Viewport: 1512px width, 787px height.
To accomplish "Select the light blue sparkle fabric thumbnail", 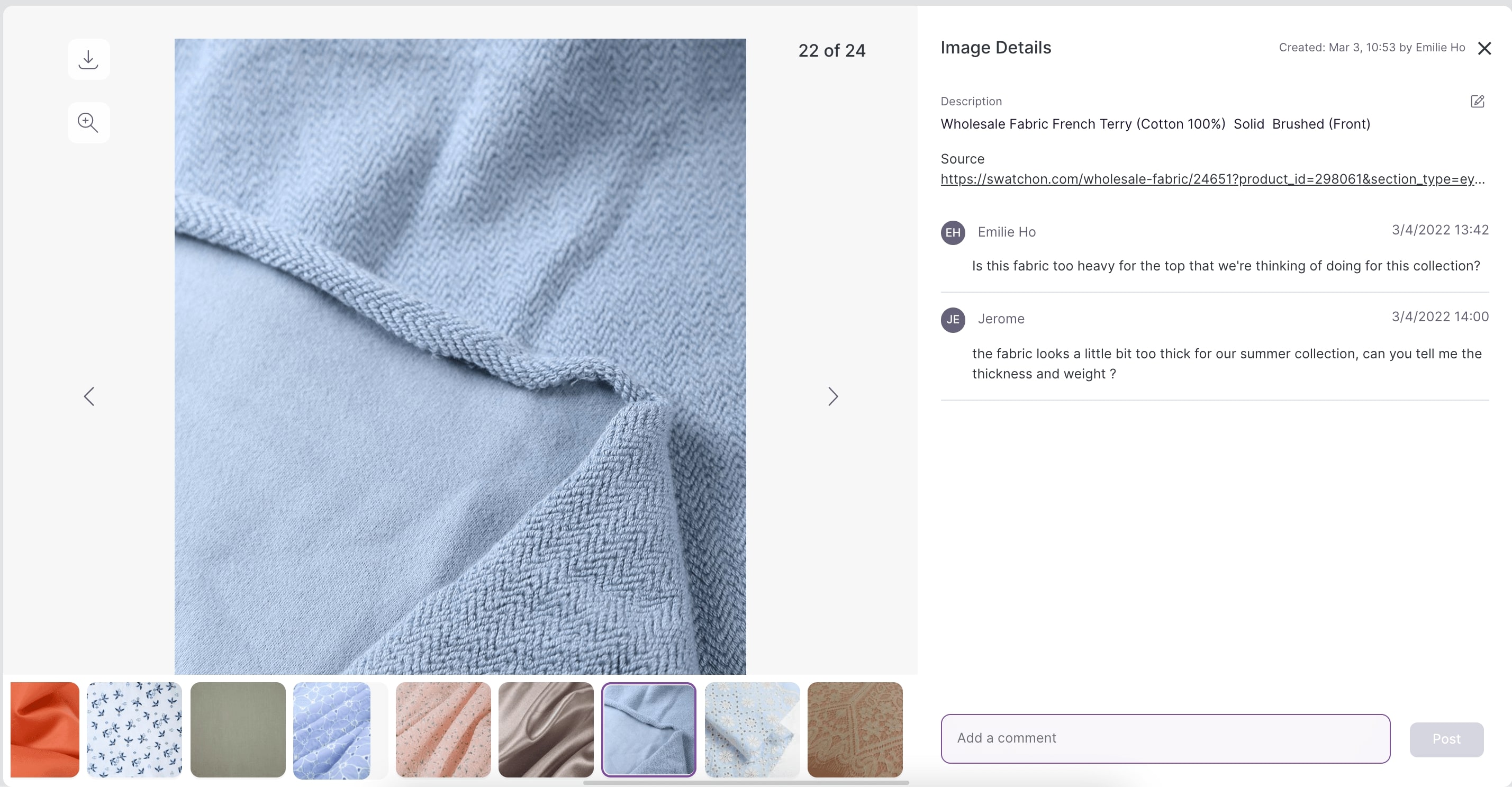I will point(752,729).
